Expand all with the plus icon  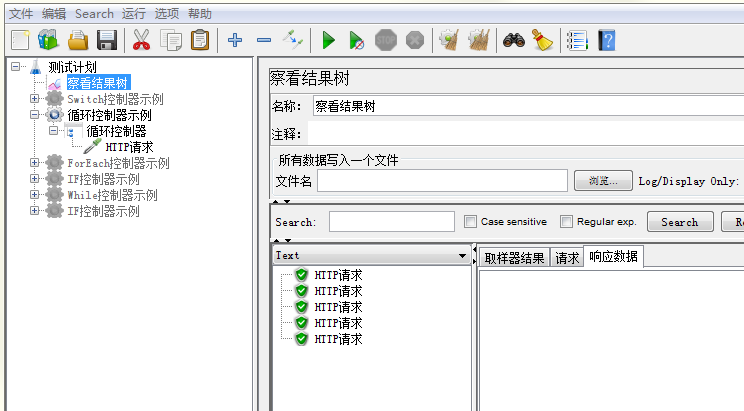point(235,40)
